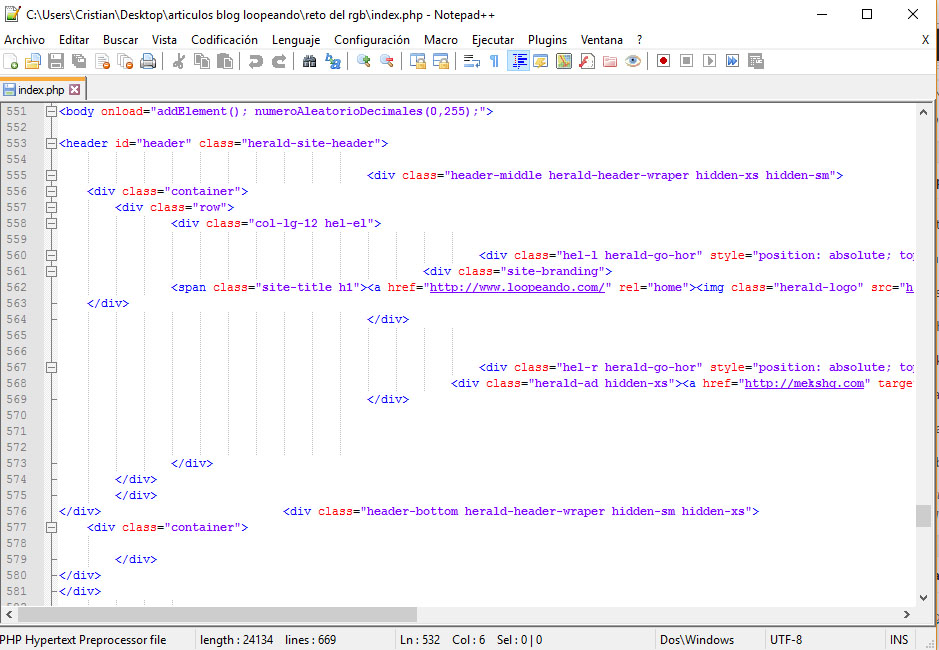The image size is (939, 650).
Task: Collapse the container div fold at line 556
Action: 52,191
